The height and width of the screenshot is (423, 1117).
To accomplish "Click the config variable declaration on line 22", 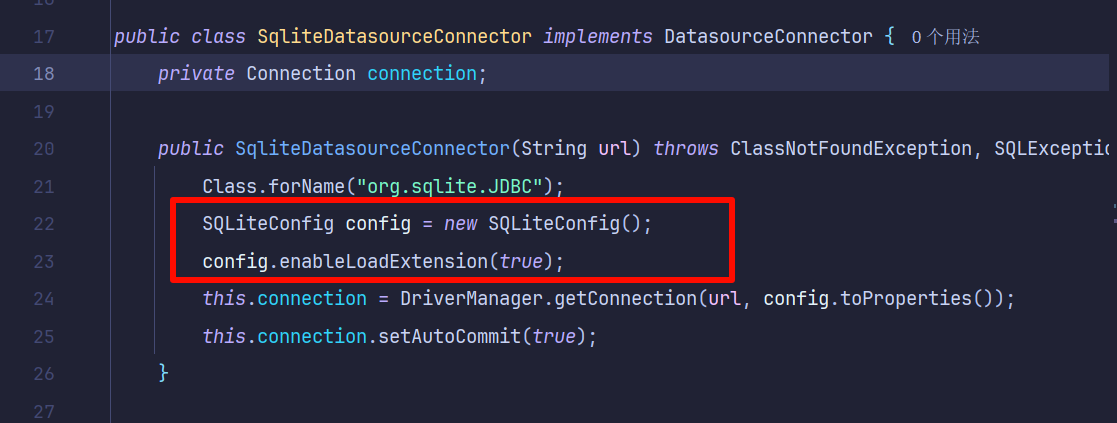I will 377,223.
